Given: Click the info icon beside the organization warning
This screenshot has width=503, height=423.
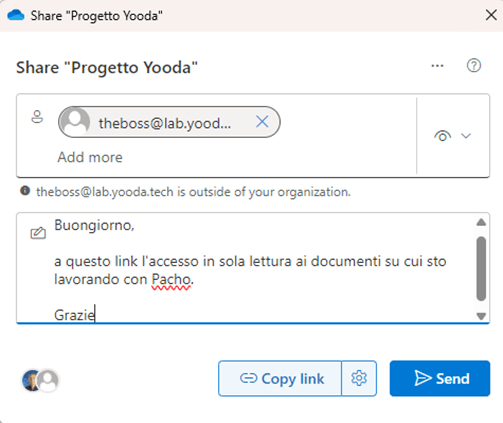Looking at the screenshot, I should click(25, 191).
